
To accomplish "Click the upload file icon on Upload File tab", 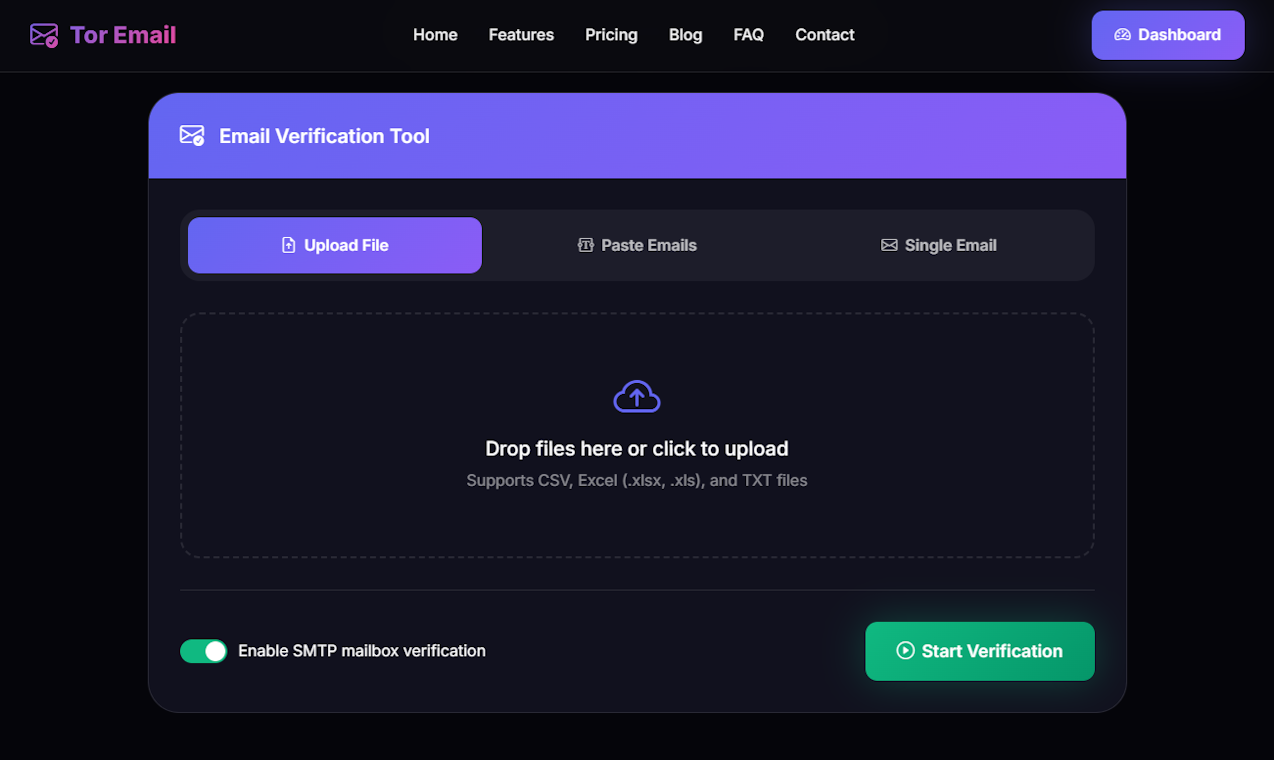I will click(288, 244).
